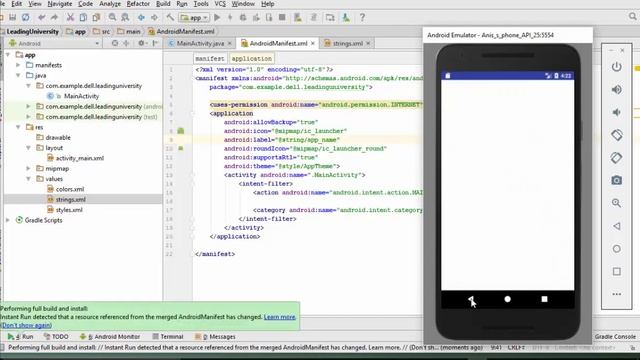Collapse the res folder node

(18, 127)
